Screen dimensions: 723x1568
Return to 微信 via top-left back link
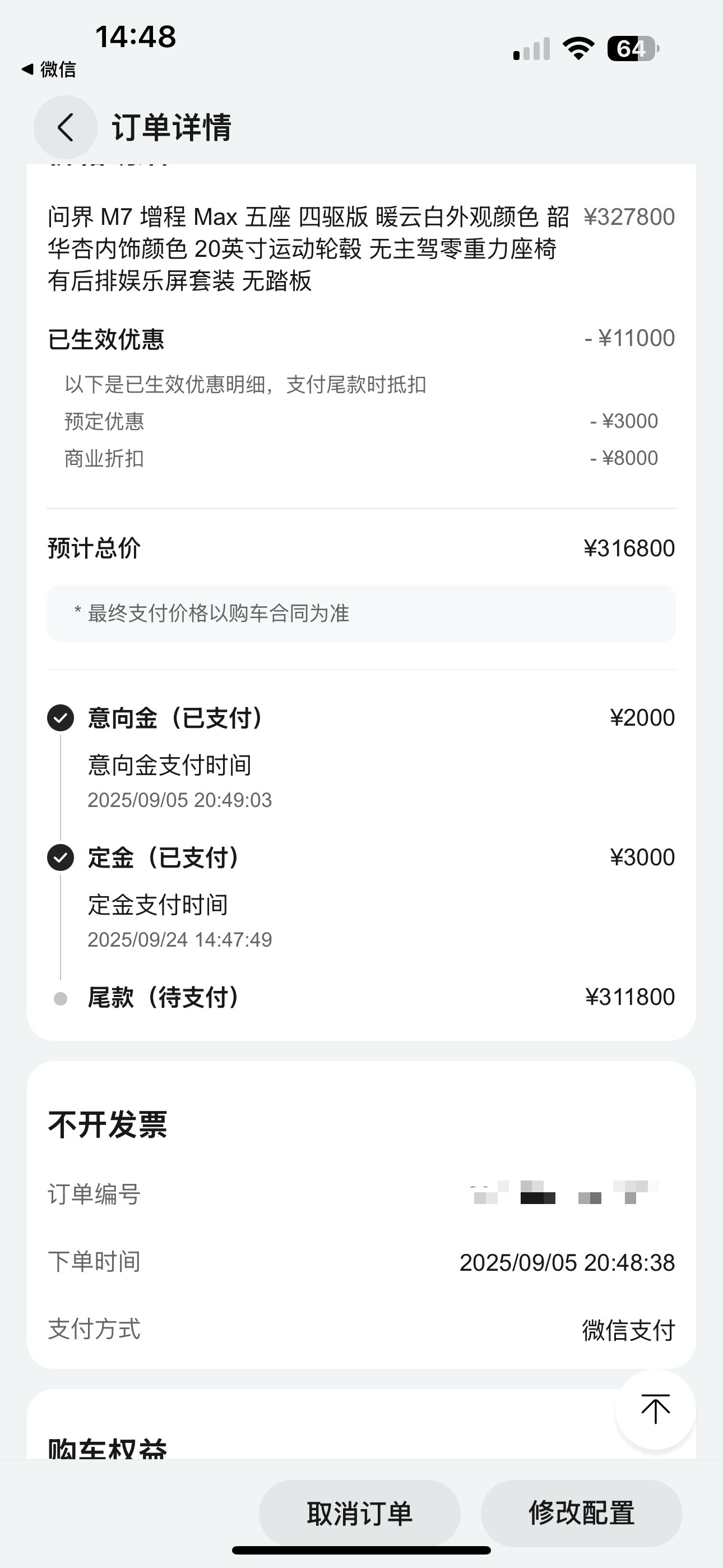click(x=49, y=70)
